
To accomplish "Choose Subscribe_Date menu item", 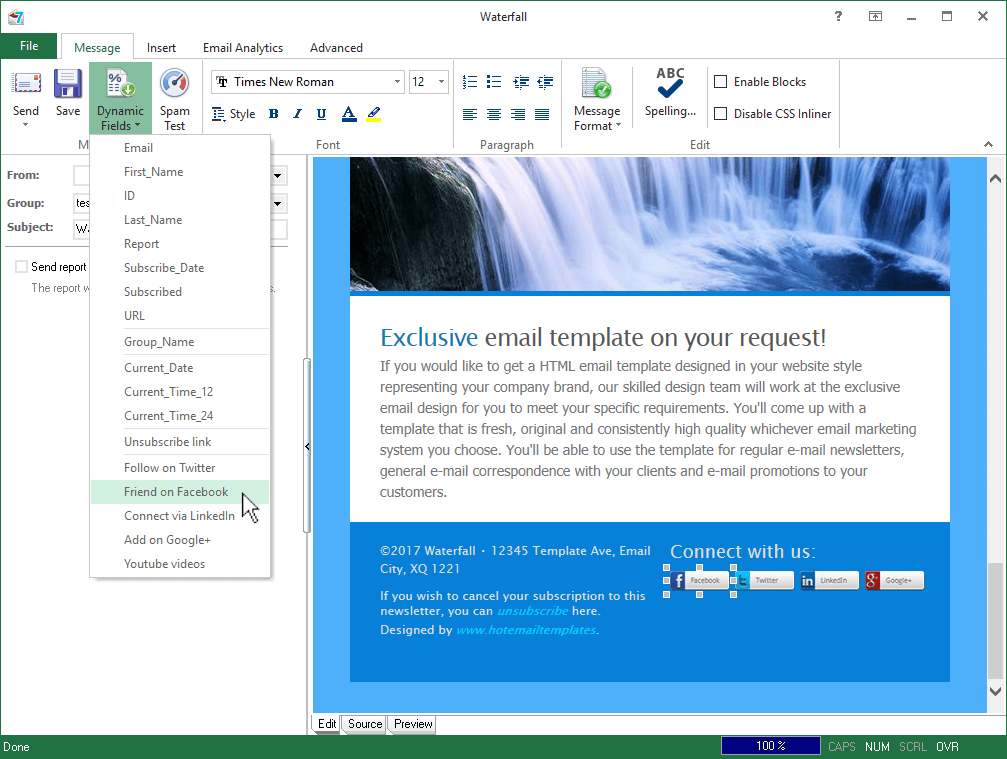I will pos(180,268).
